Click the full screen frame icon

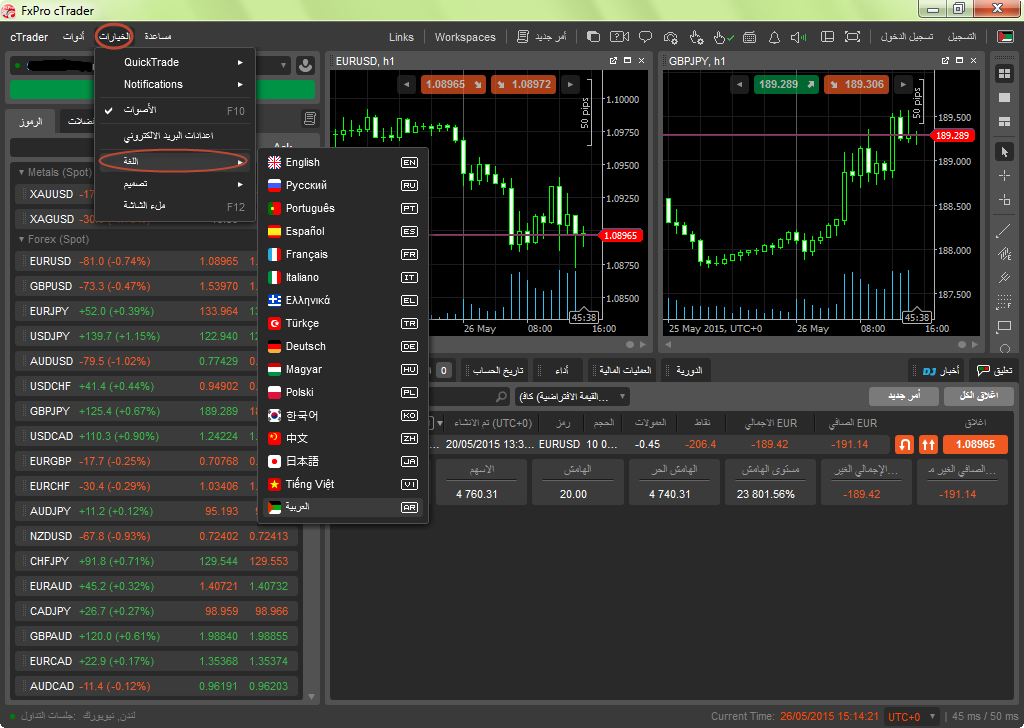pyautogui.click(x=852, y=37)
